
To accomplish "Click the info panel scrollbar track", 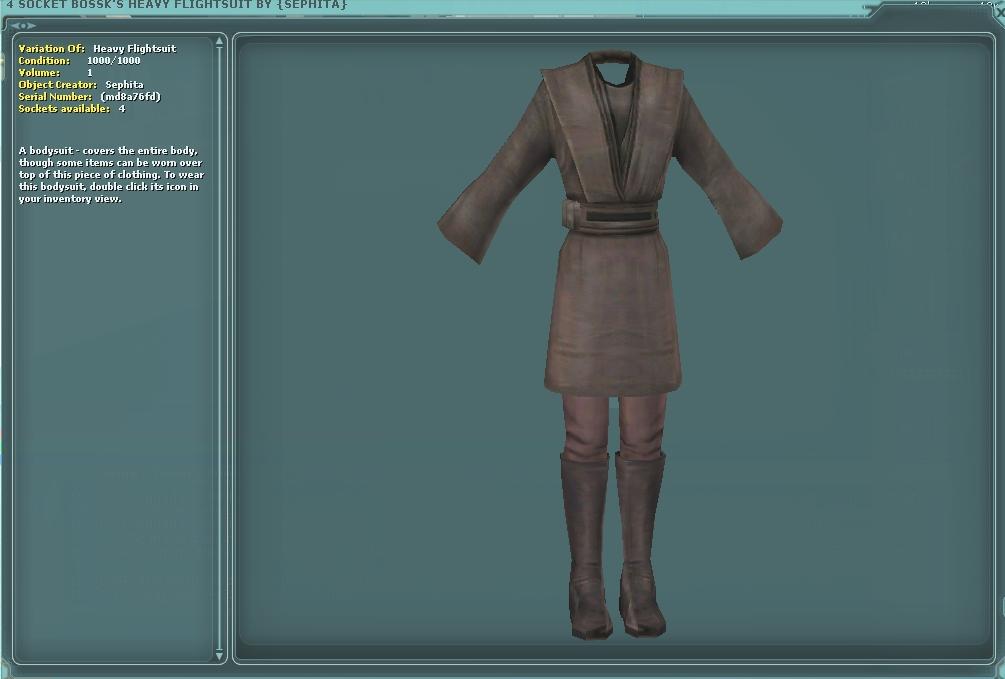I will click(219, 348).
